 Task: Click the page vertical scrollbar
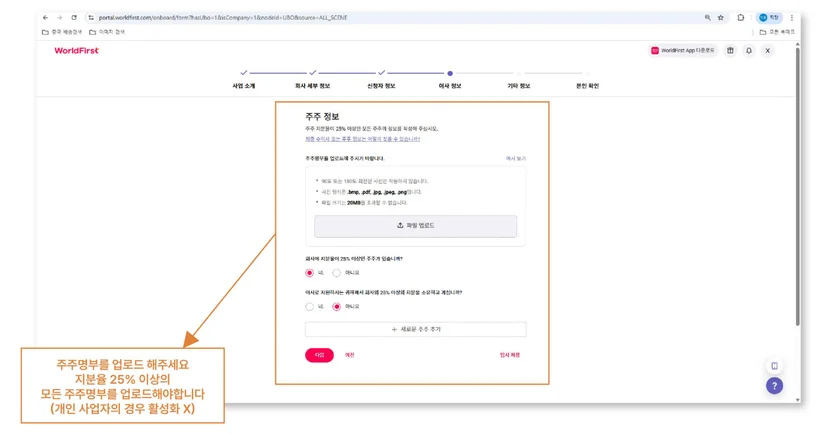(x=797, y=185)
